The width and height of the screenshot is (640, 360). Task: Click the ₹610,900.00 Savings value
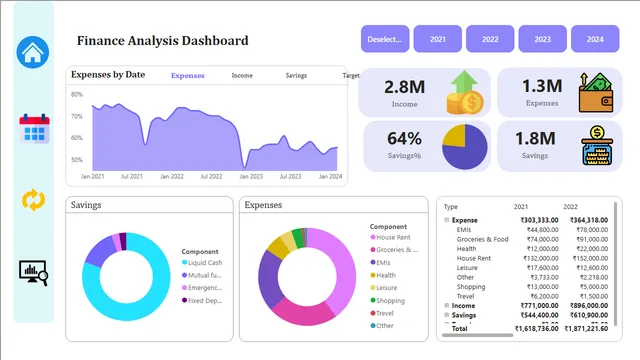589,315
